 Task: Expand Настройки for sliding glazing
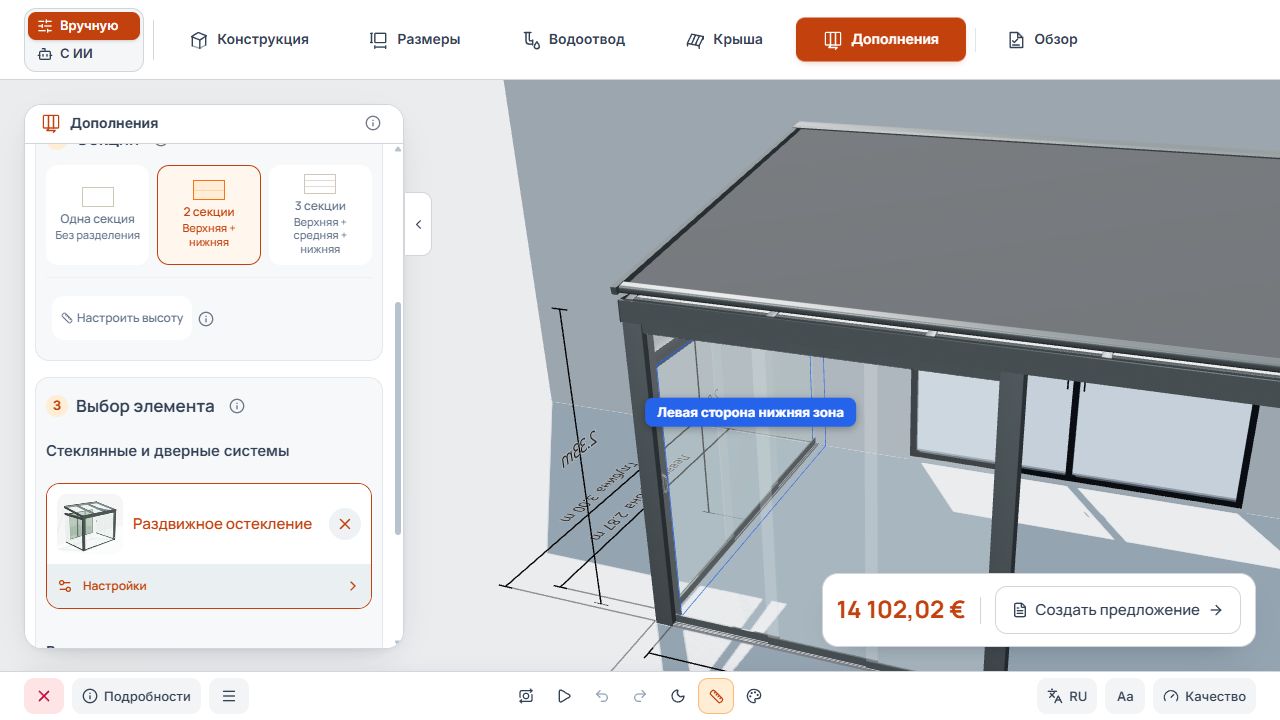click(209, 586)
